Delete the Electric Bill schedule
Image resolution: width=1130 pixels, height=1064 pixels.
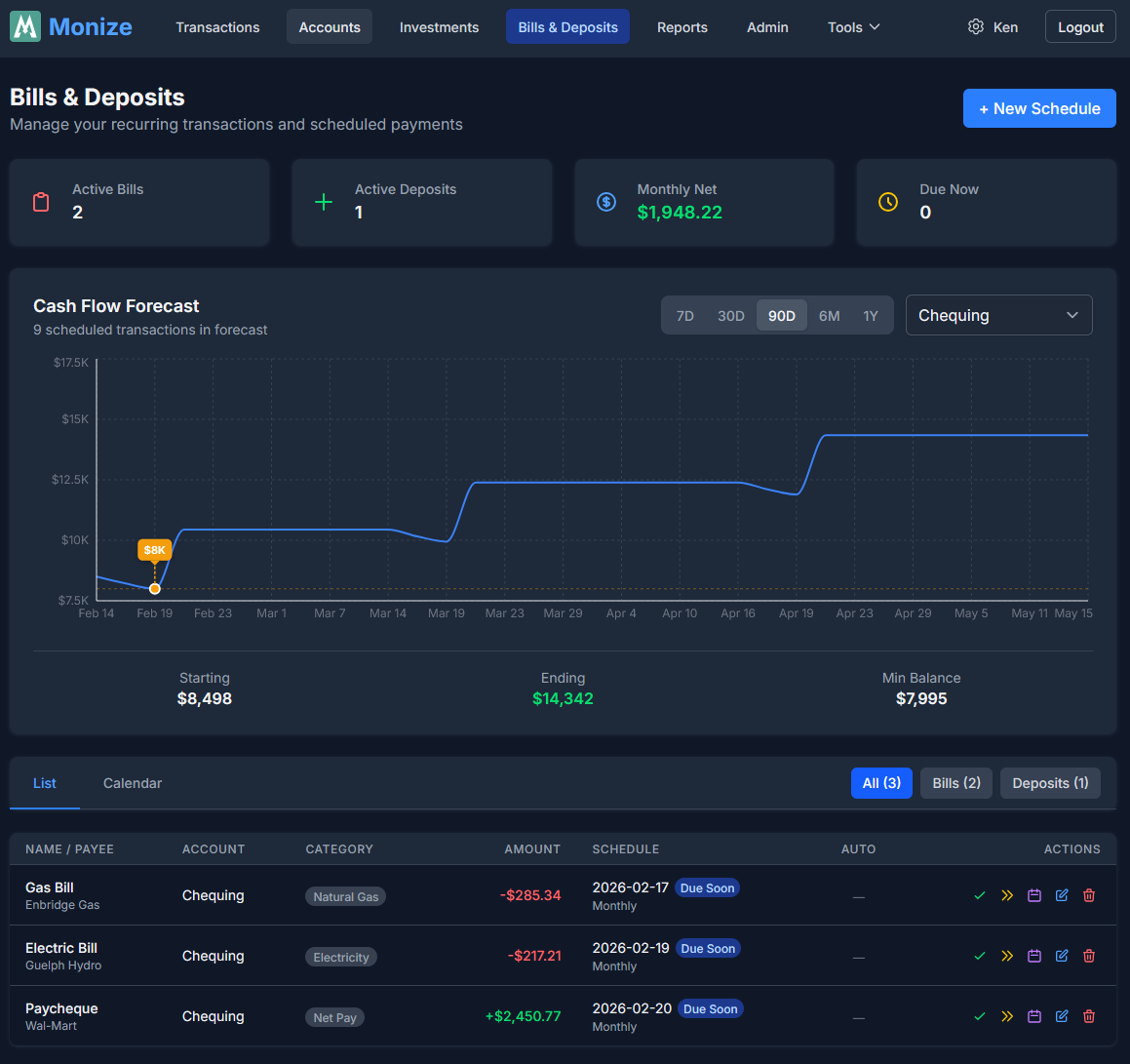coord(1089,956)
